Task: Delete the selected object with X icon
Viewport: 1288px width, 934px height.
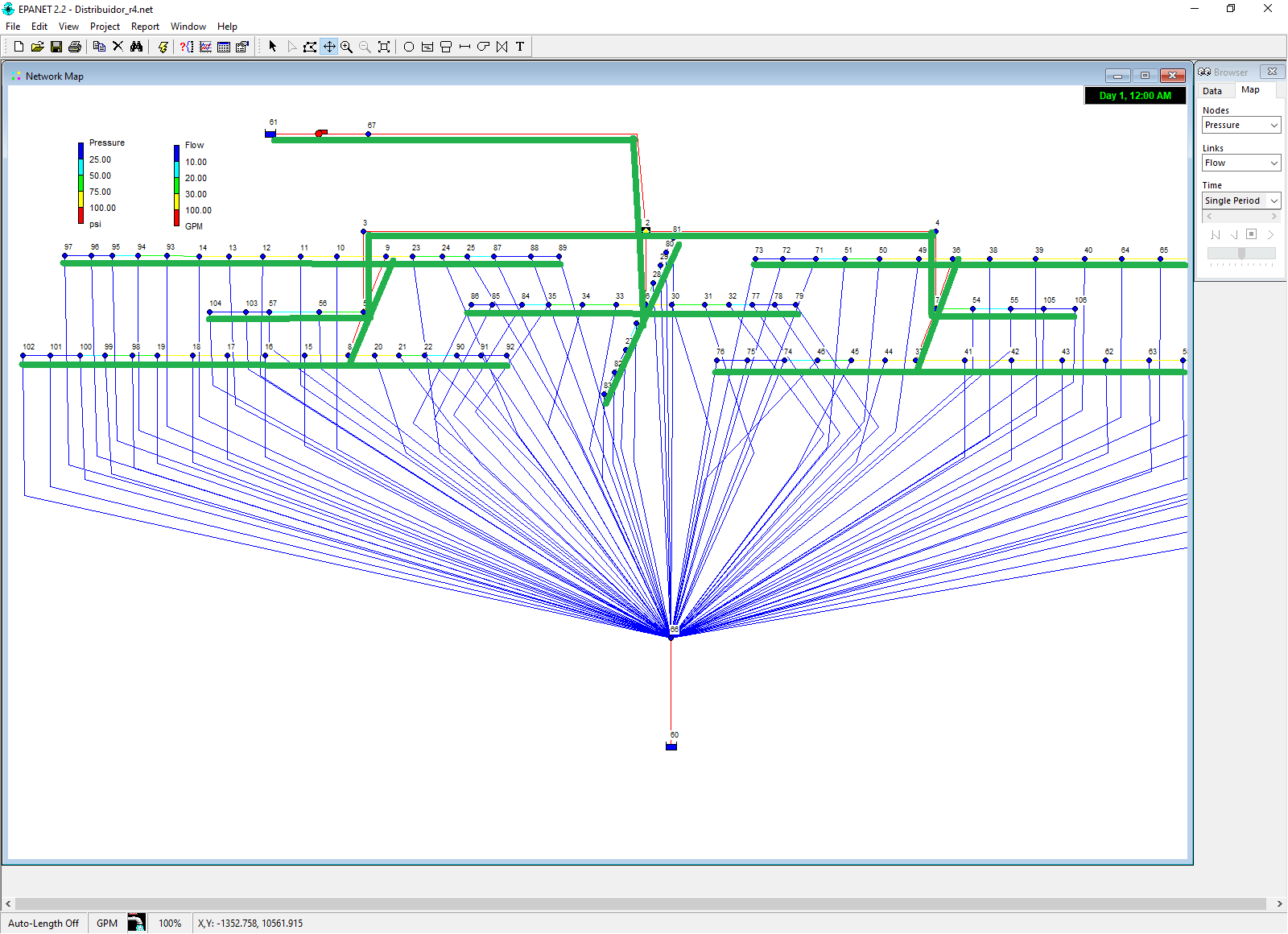Action: click(x=118, y=47)
